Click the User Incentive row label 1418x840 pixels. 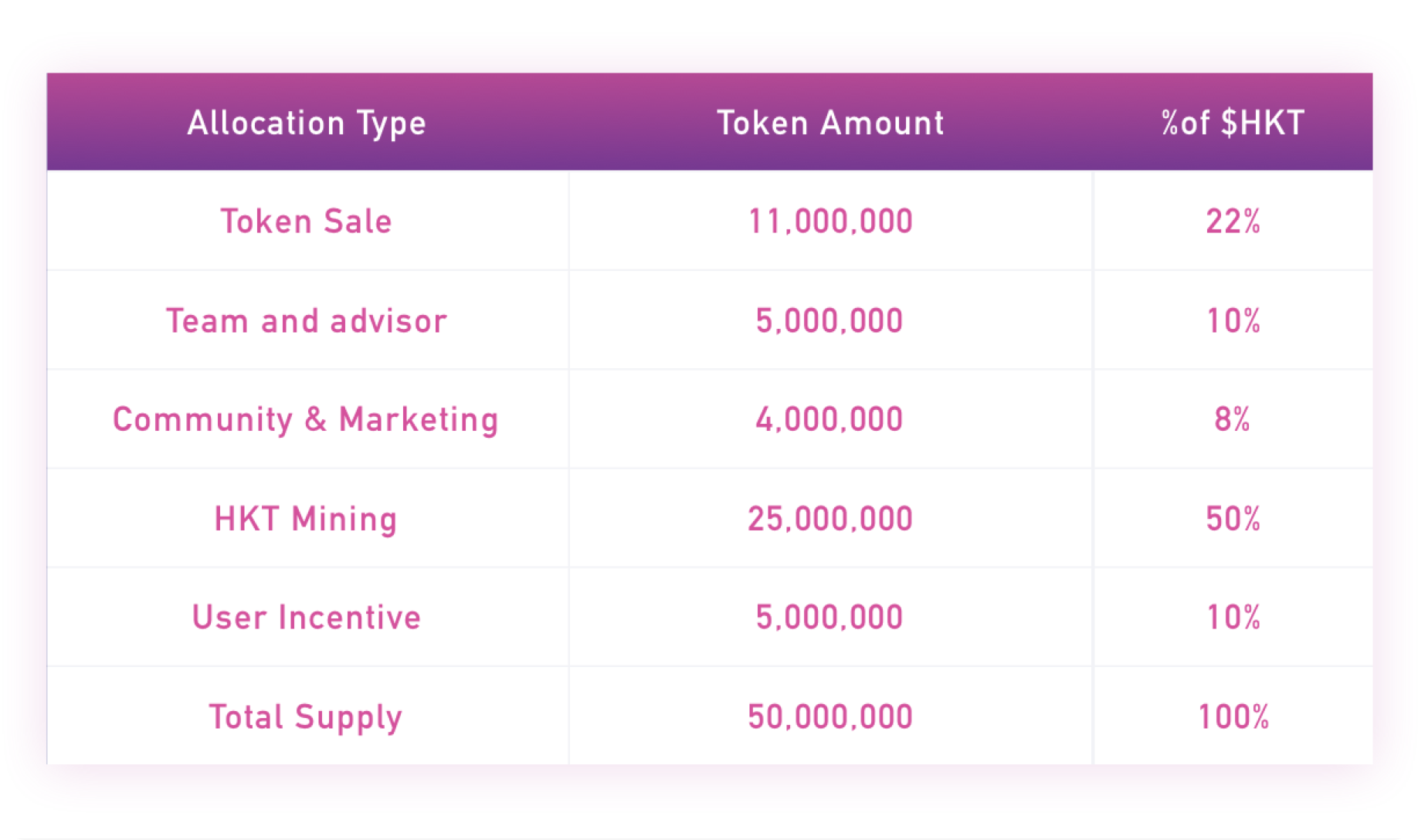pyautogui.click(x=307, y=618)
